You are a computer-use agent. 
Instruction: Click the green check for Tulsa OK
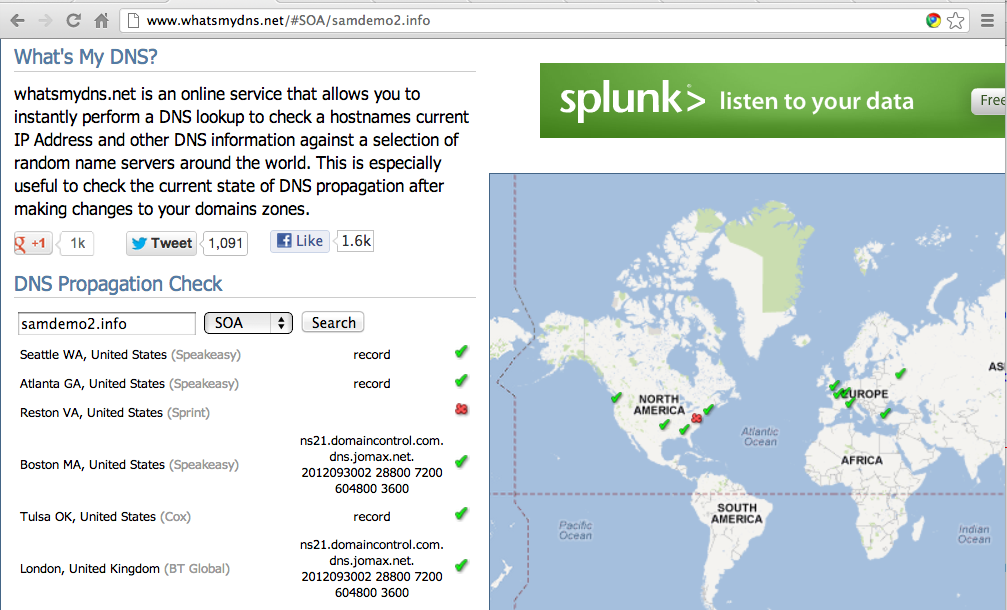coord(461,513)
